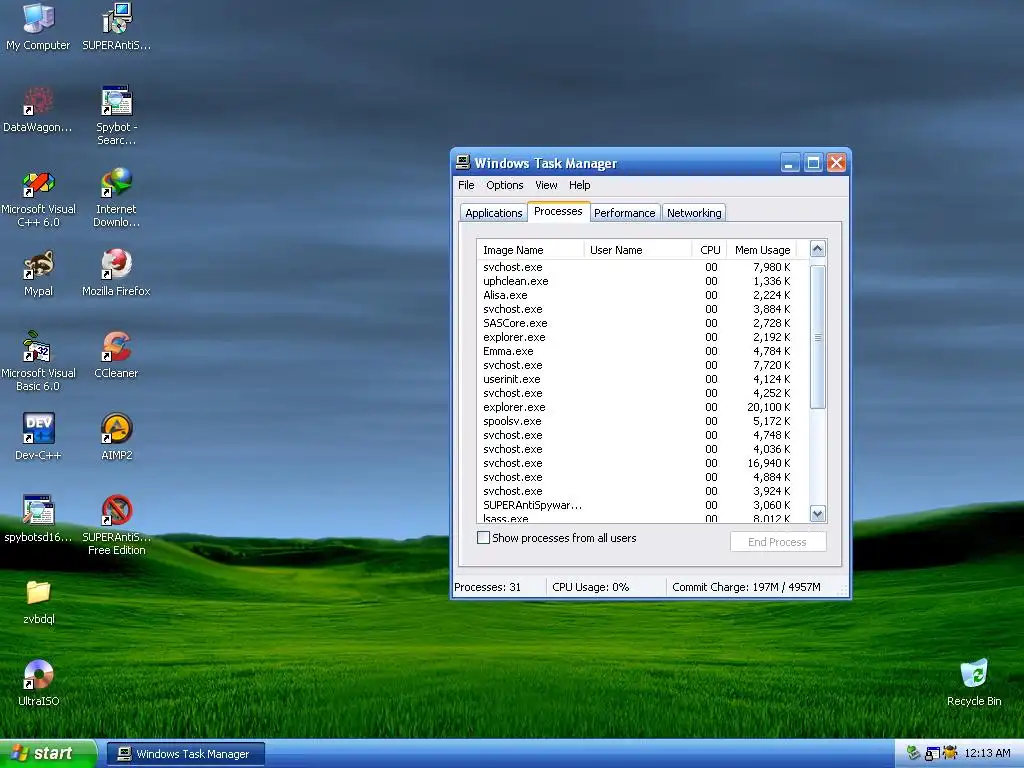Click Task Manager title bar icon
1024x768 pixels.
coord(463,162)
